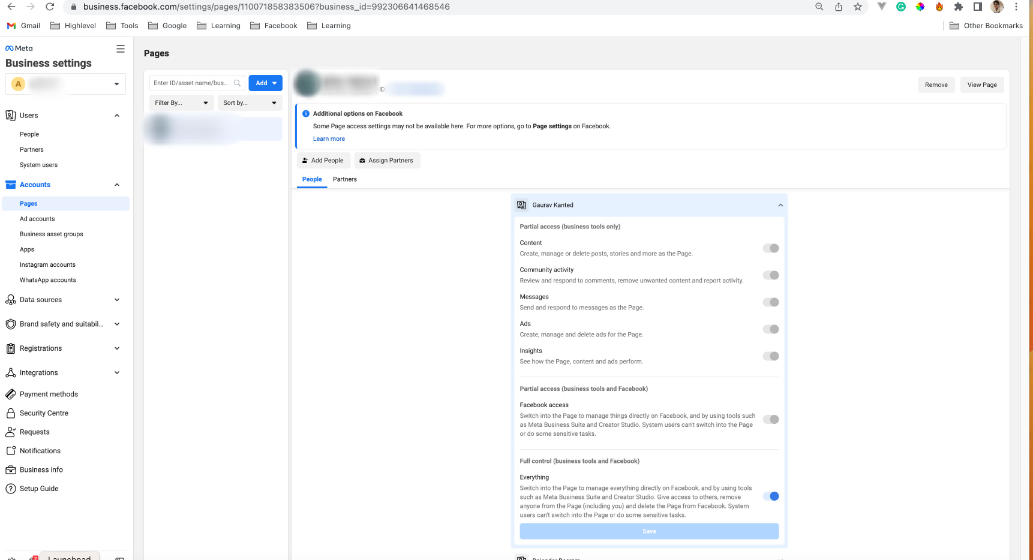Turn on the Messages access toggle
The width and height of the screenshot is (1033, 560).
click(x=771, y=302)
